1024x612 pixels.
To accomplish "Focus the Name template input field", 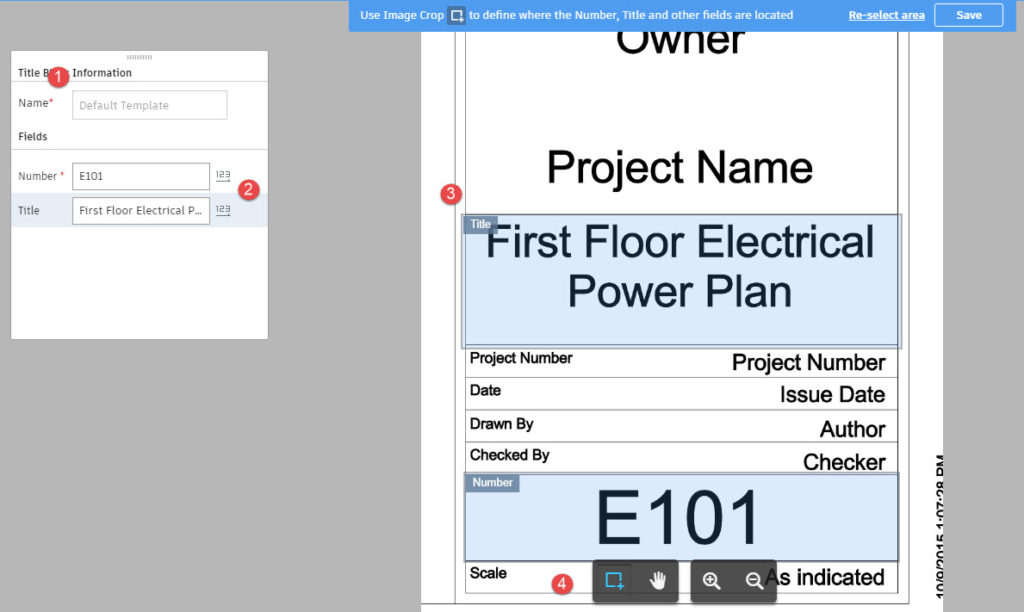I will [149, 105].
